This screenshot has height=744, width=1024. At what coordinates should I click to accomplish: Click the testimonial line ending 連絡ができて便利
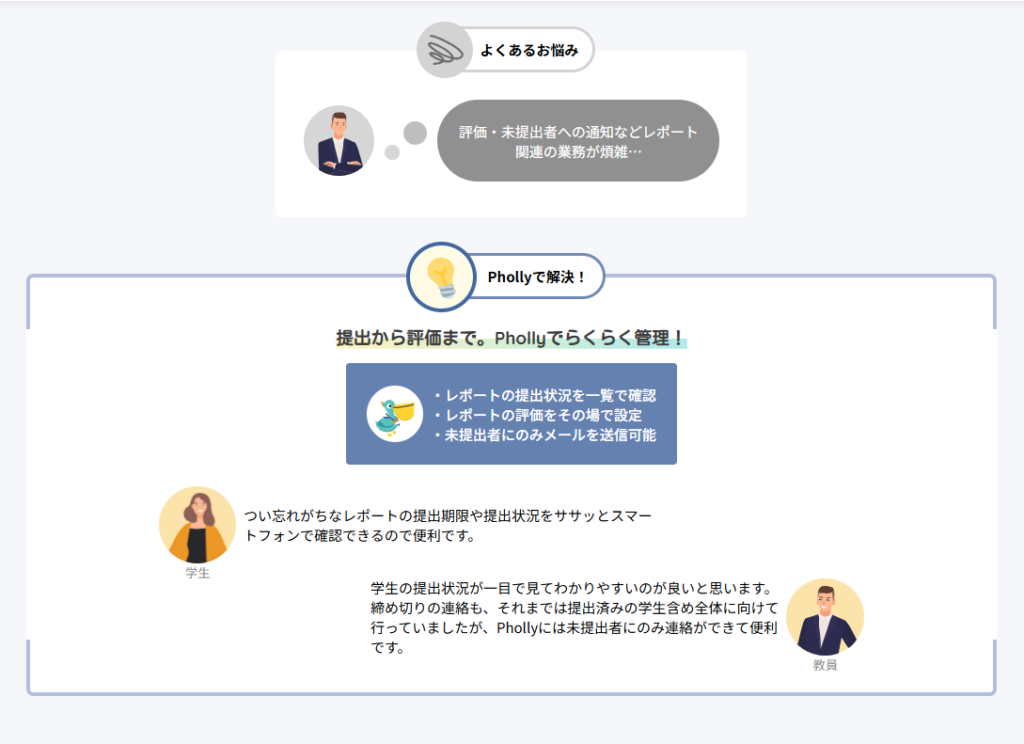point(573,628)
